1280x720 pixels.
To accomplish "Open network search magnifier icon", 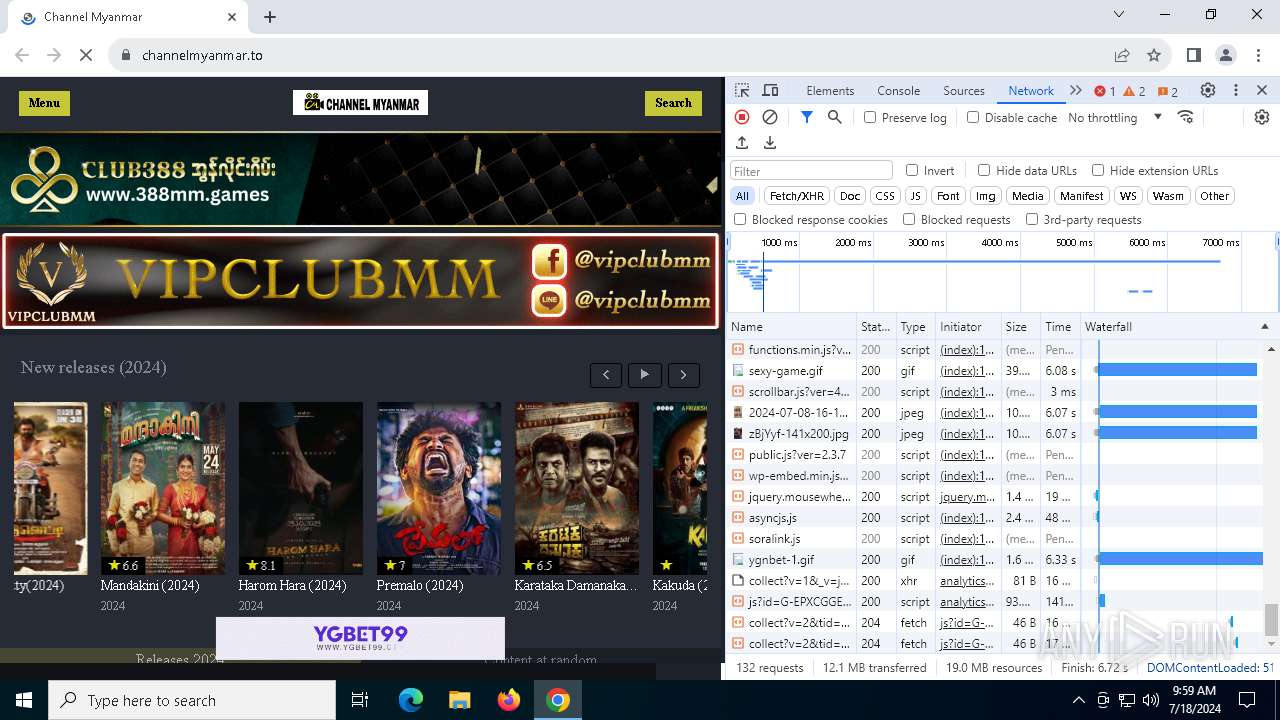I will click(x=835, y=117).
